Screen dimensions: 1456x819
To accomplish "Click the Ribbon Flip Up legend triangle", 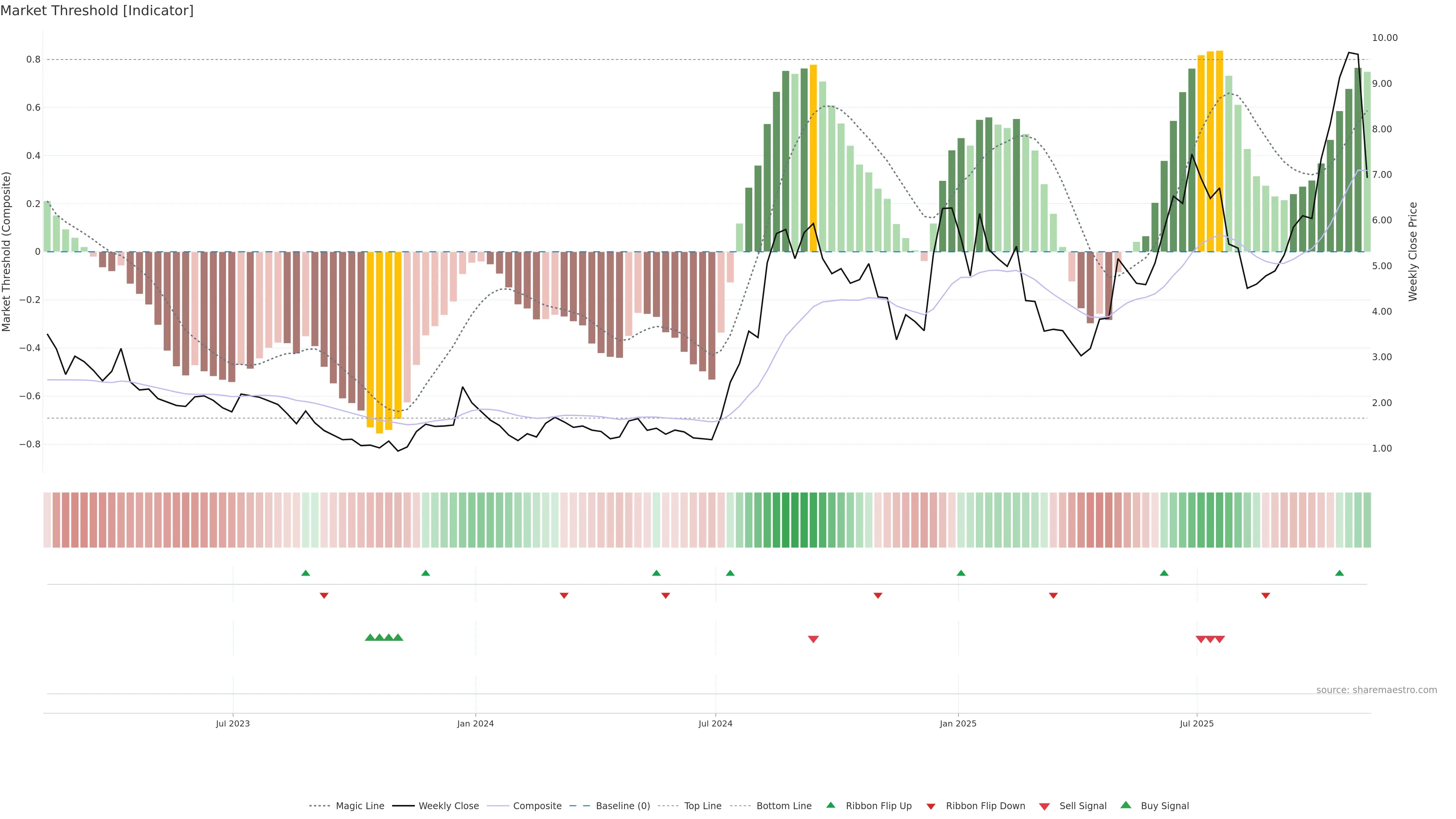I will coord(831,805).
